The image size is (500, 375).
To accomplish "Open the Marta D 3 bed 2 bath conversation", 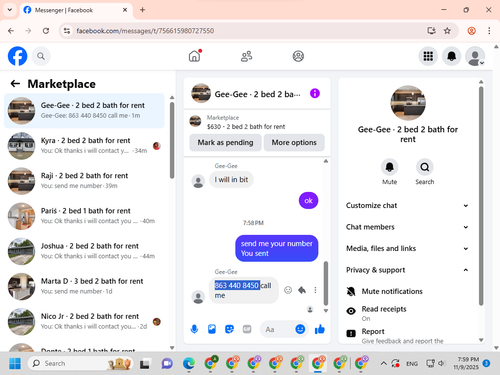I will 84,286.
